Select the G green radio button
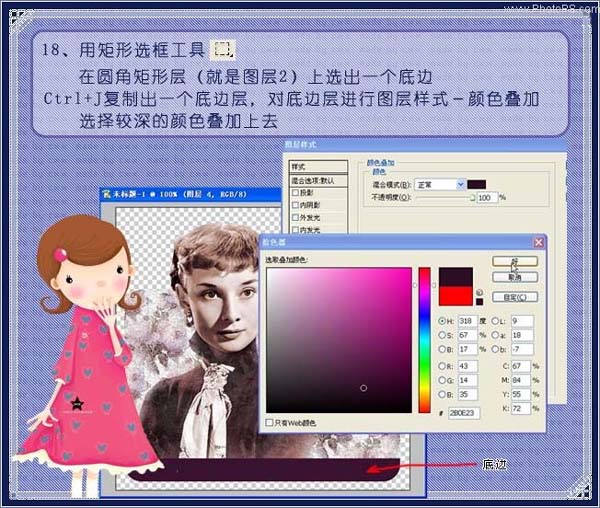This screenshot has height=508, width=600. (442, 380)
